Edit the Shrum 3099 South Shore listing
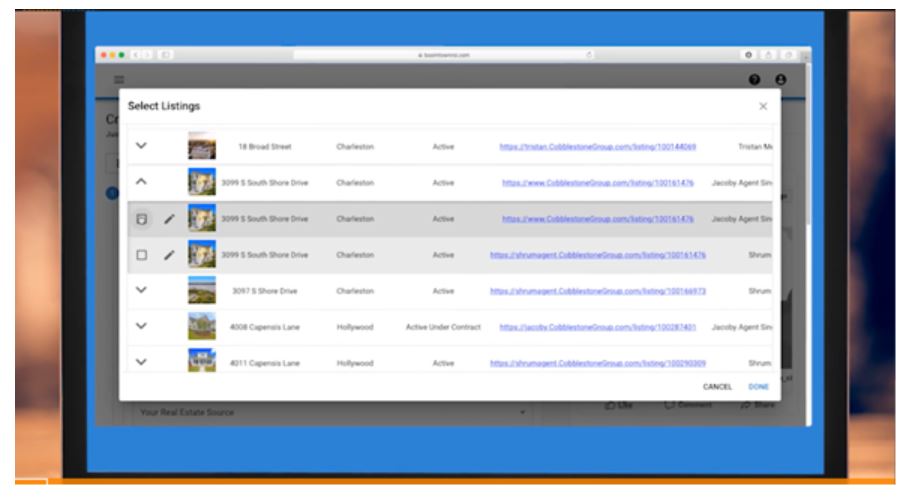Image resolution: width=919 pixels, height=504 pixels. [169, 255]
